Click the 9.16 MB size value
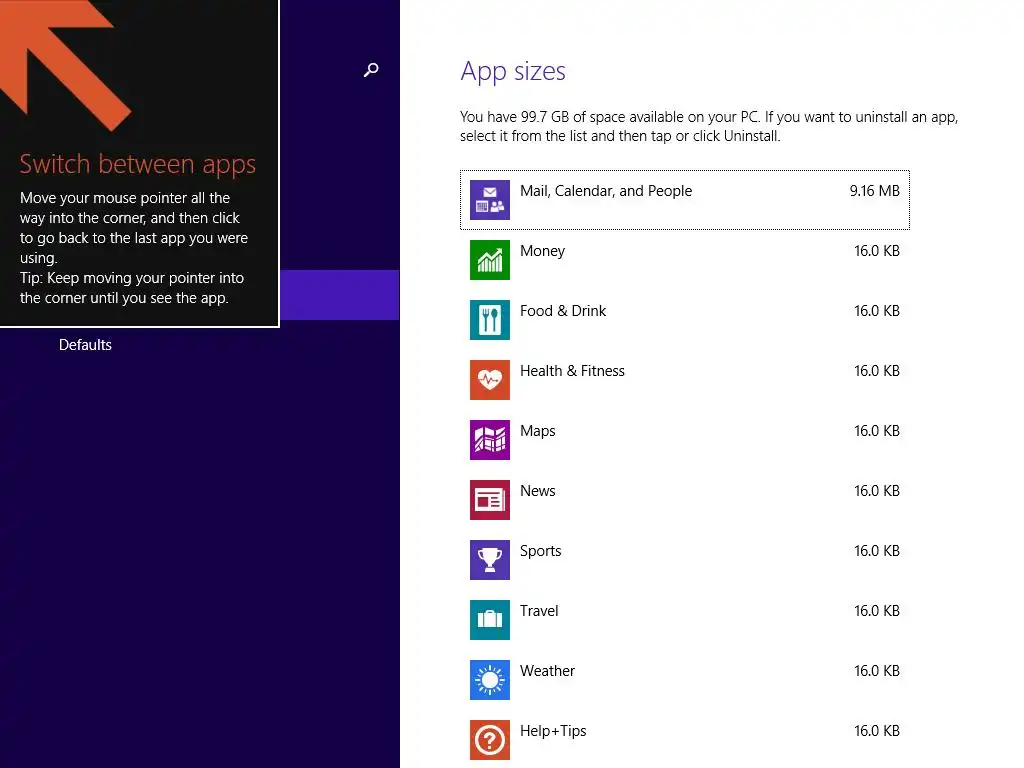This screenshot has width=1024, height=768. tap(874, 191)
